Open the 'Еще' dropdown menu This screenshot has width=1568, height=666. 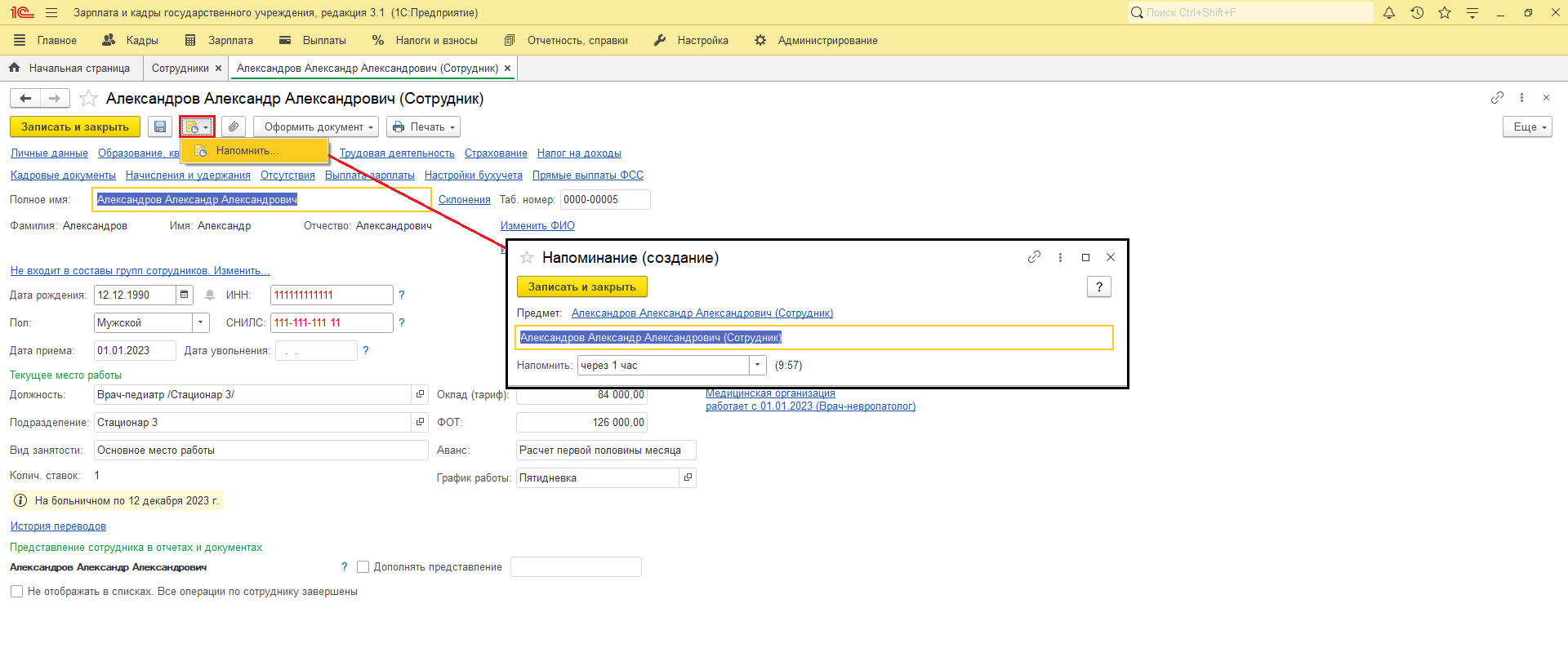tap(1527, 127)
